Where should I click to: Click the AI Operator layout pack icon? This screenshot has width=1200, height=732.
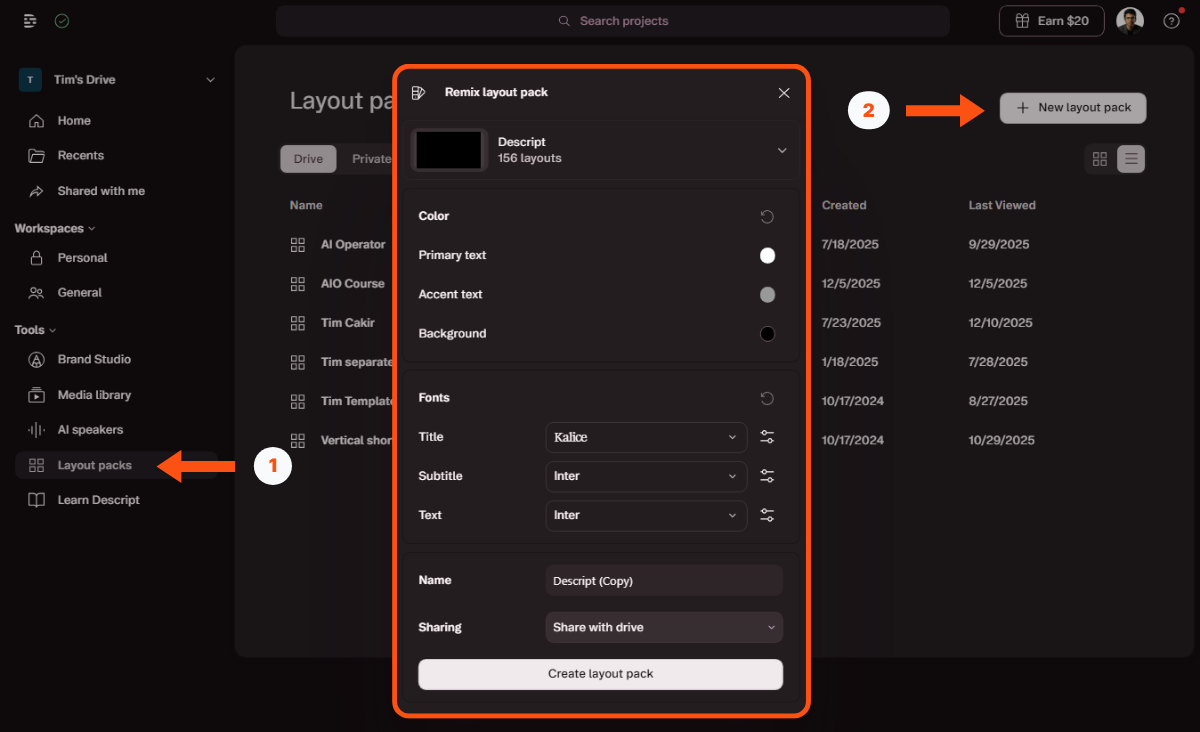point(297,245)
